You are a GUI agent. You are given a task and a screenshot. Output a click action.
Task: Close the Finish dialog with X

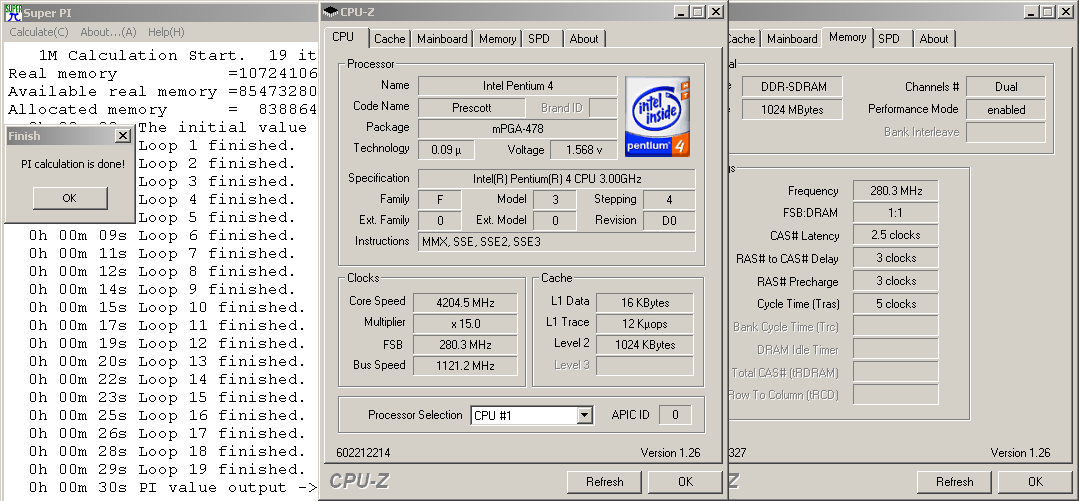pyautogui.click(x=122, y=136)
